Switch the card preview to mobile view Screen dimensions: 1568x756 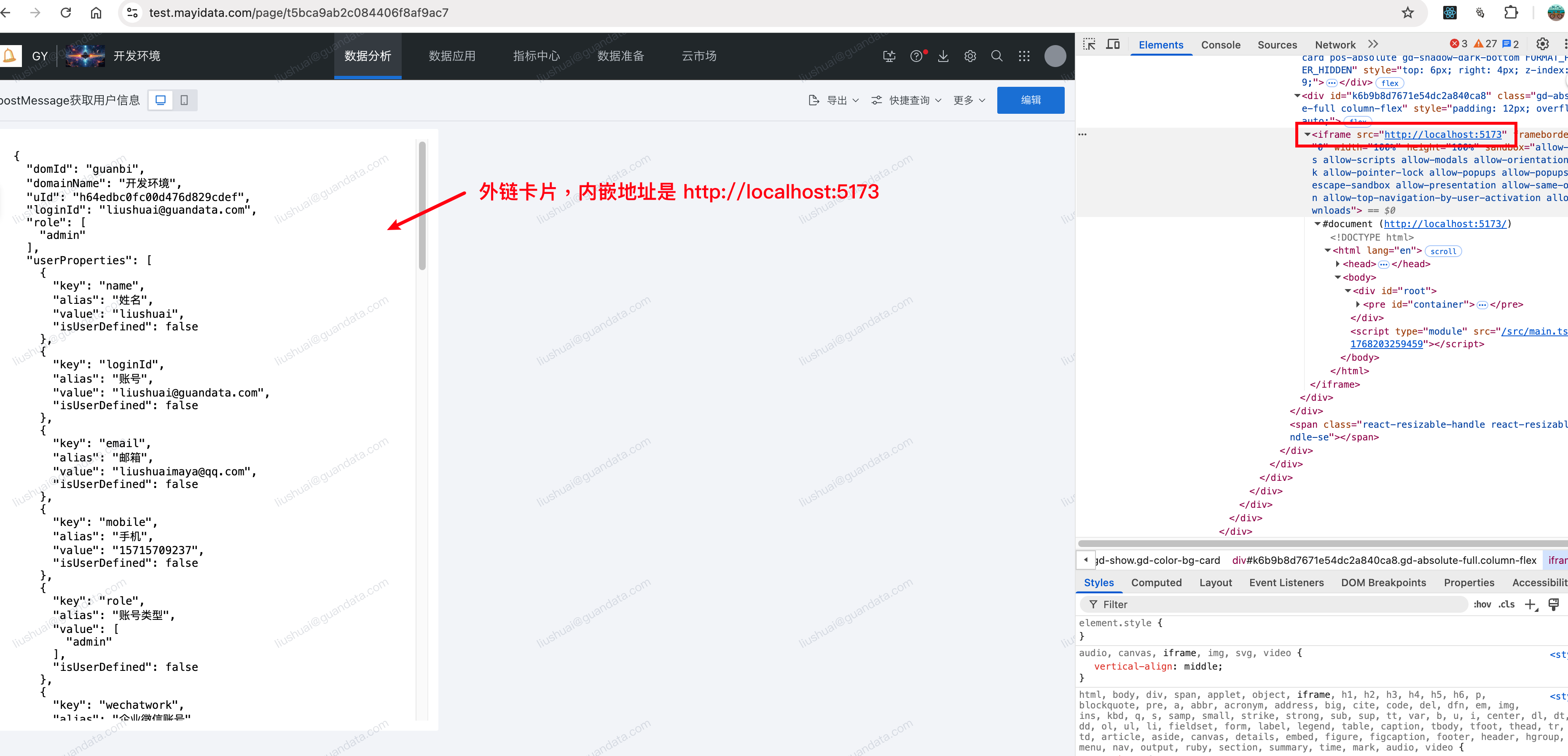185,100
